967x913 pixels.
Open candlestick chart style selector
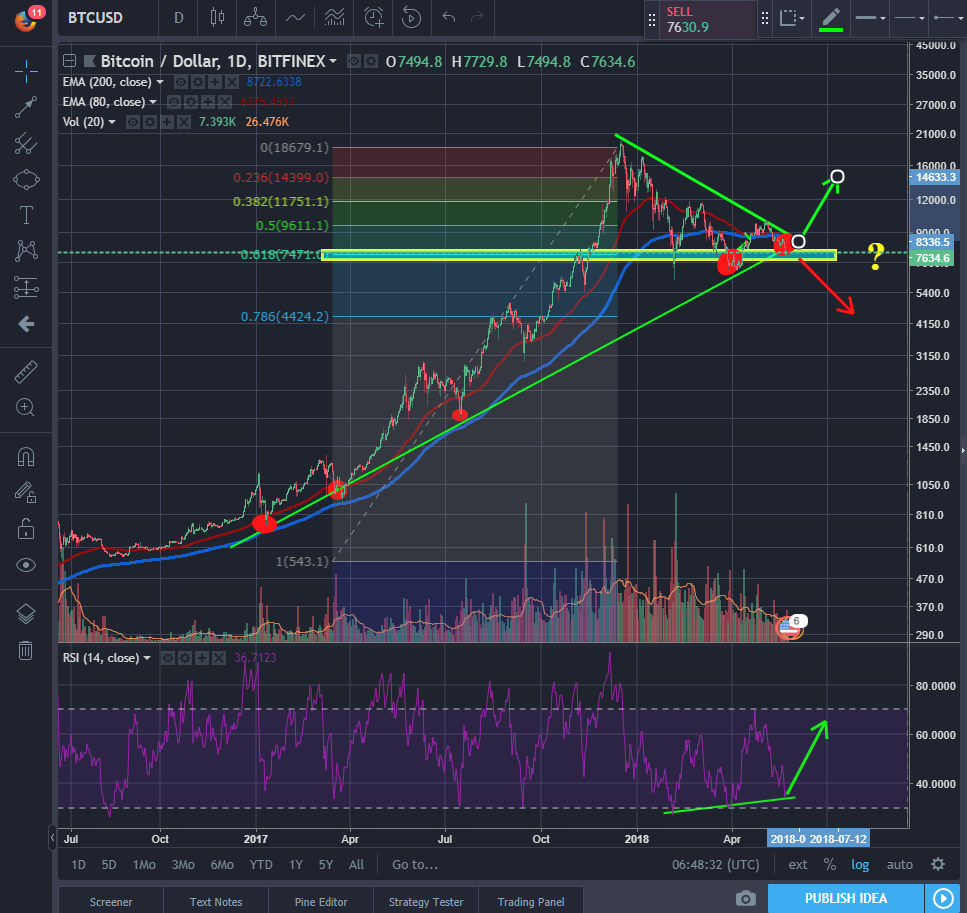[x=217, y=18]
